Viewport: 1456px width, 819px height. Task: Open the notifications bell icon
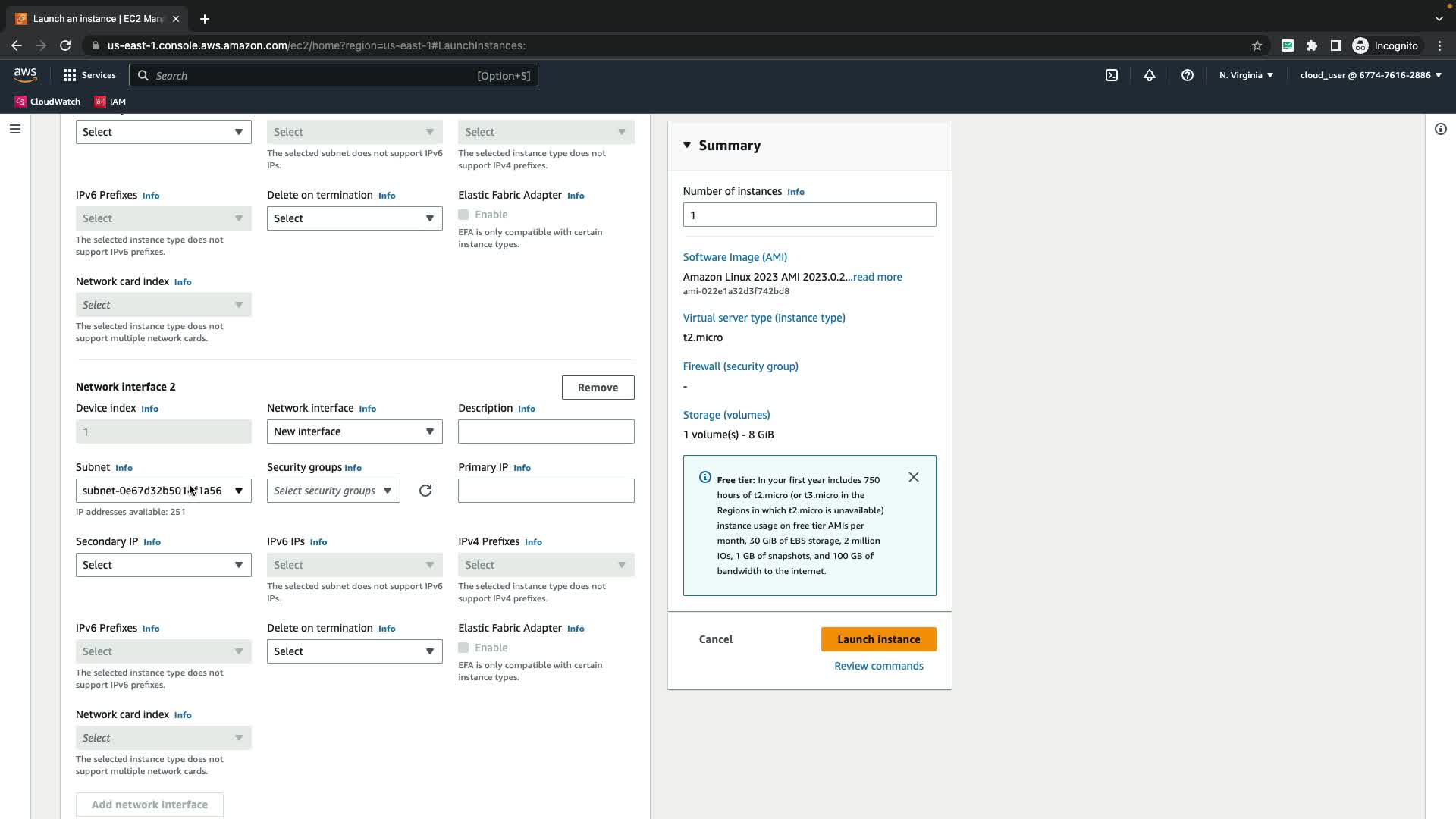[1149, 75]
